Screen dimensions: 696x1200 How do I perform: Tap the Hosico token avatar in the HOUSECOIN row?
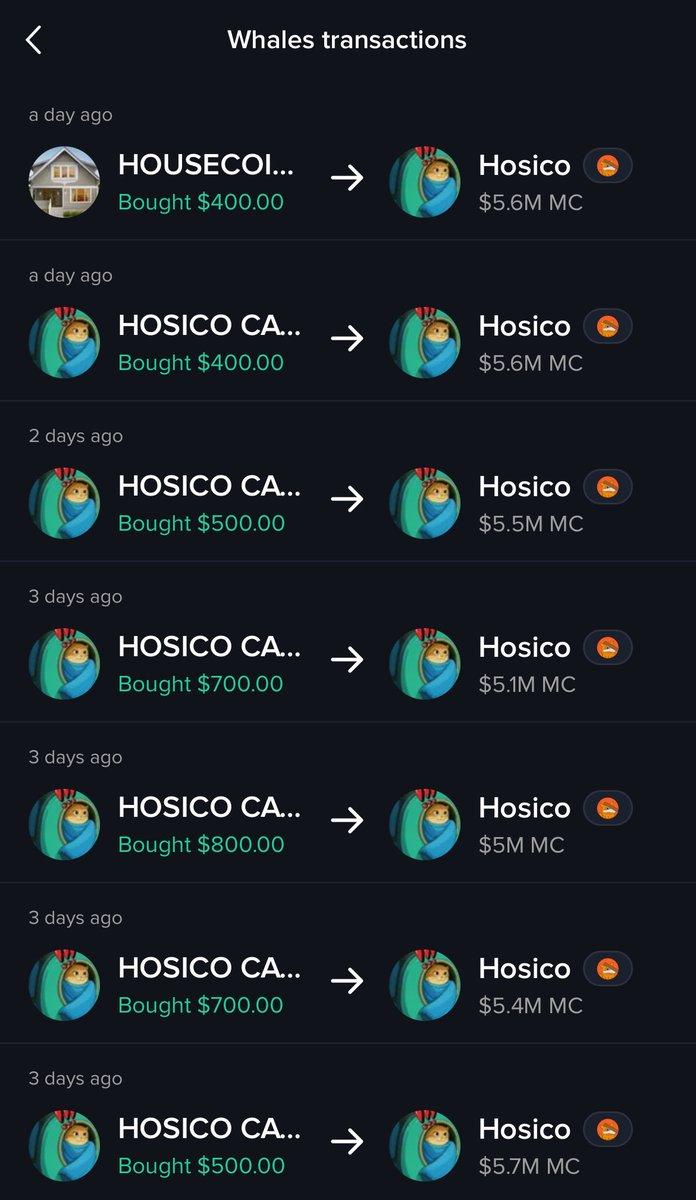424,182
